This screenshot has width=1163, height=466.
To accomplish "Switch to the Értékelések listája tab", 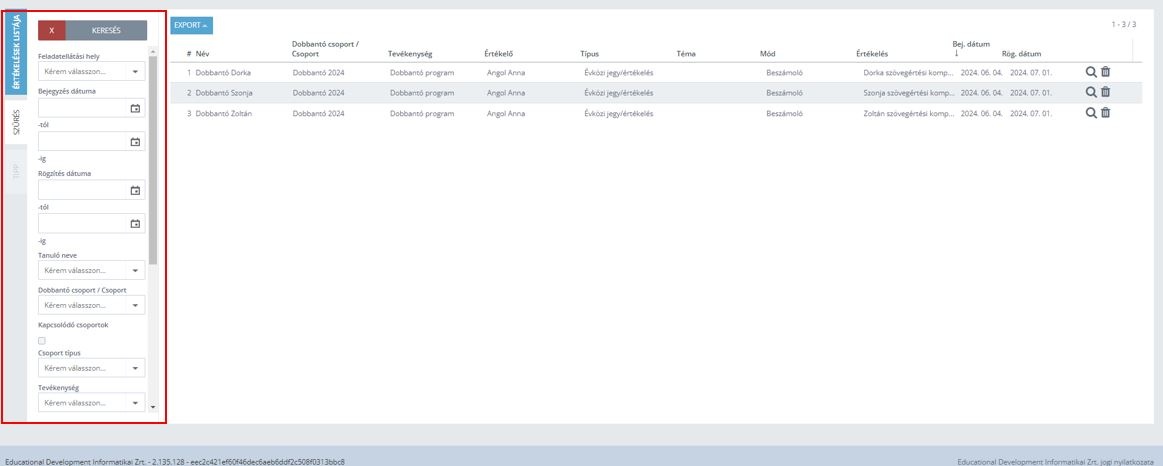I will 16,51.
